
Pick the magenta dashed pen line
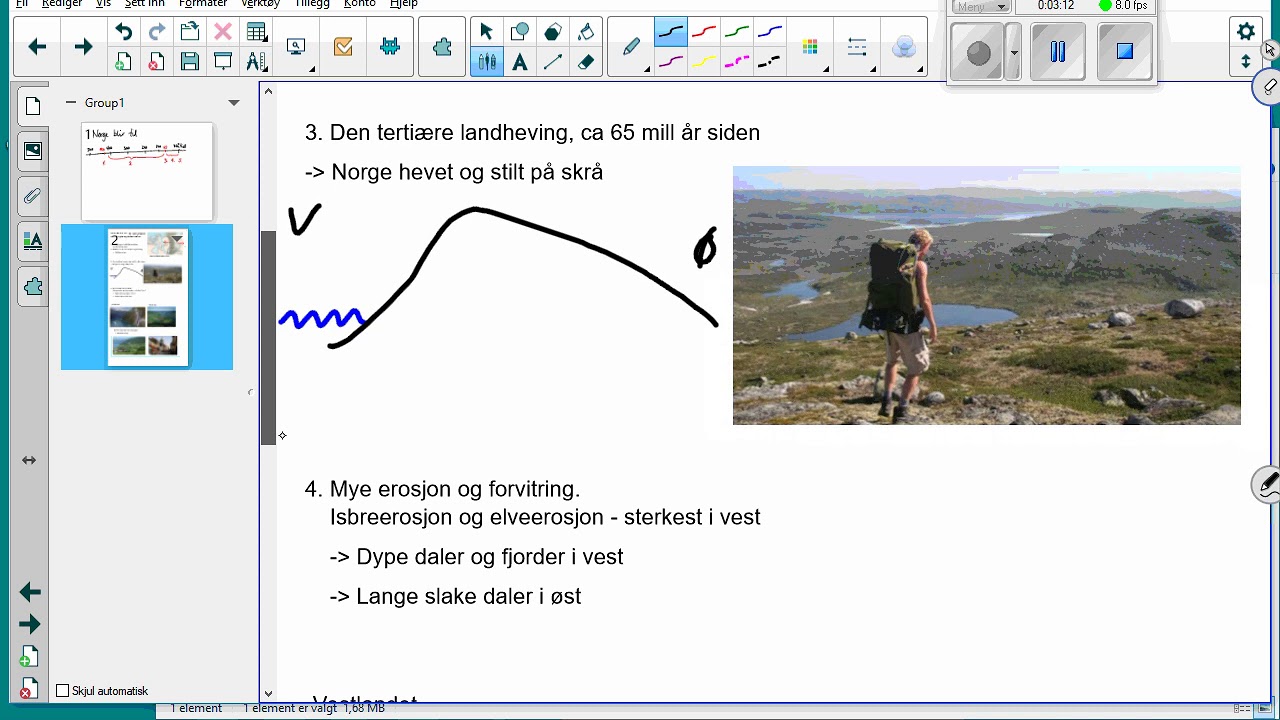tap(737, 62)
